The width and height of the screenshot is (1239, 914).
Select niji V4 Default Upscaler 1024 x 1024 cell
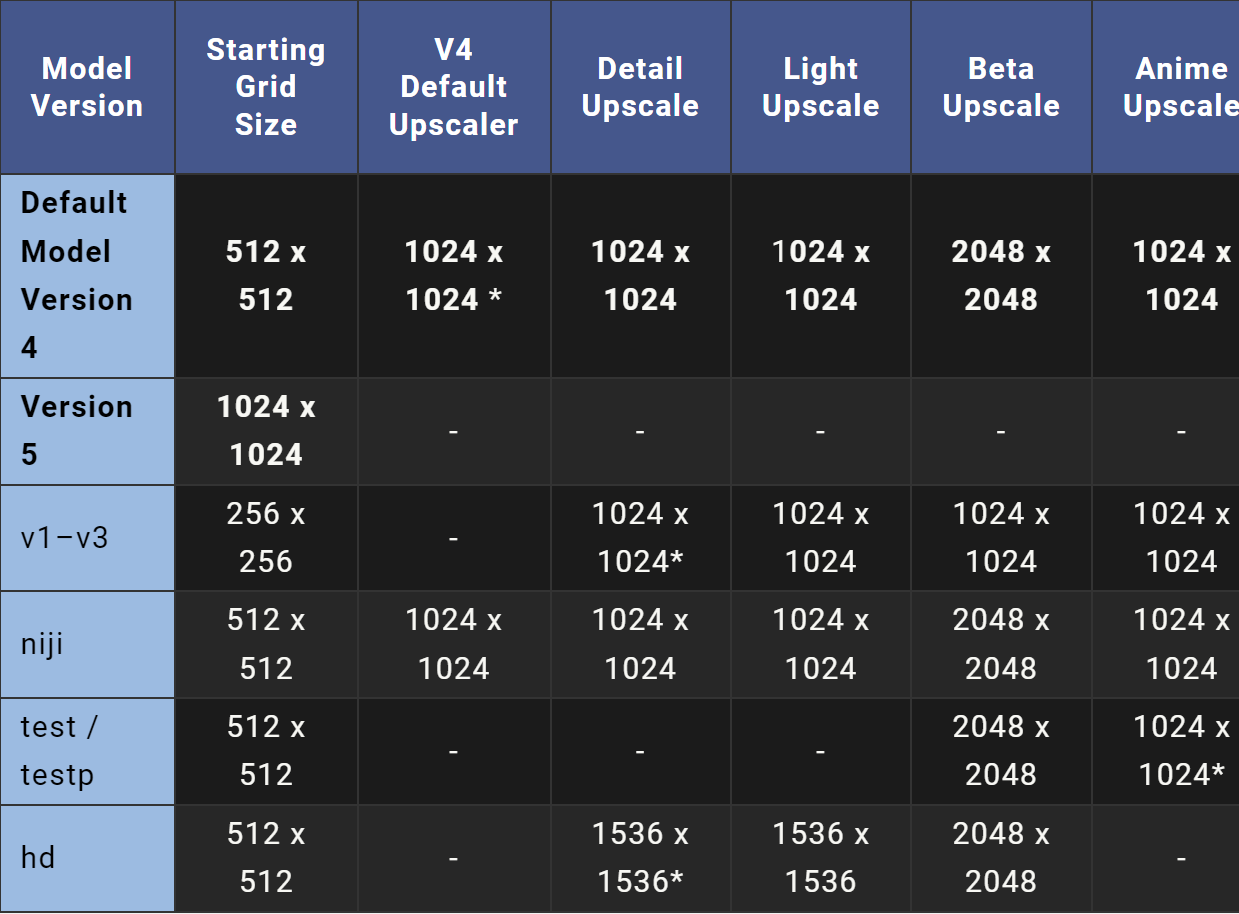pyautogui.click(x=454, y=644)
